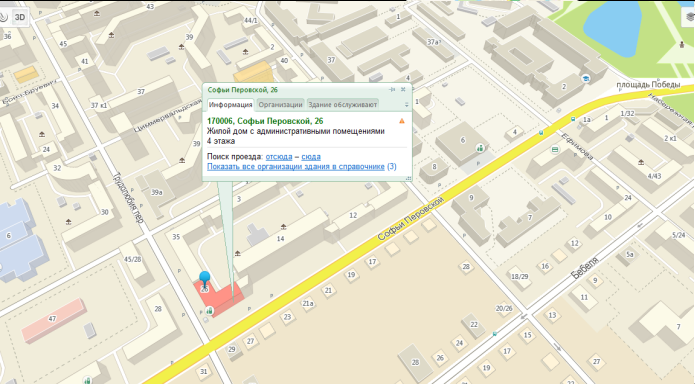Click the orange warning triangle icon
695x384 pixels.
coord(402,121)
